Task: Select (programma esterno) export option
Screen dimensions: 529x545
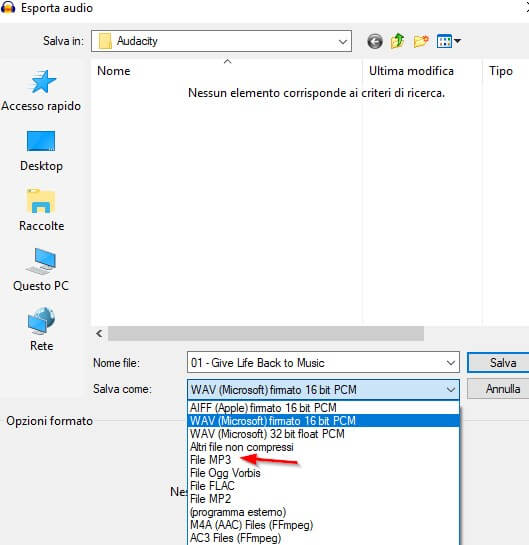Action: [x=323, y=512]
